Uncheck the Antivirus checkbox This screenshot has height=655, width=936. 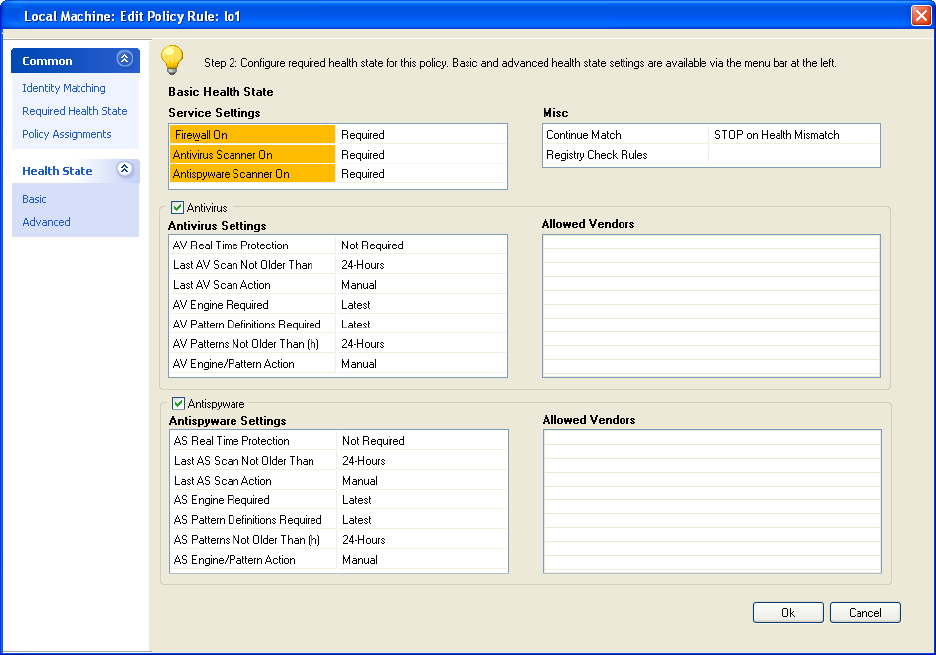pyautogui.click(x=178, y=208)
